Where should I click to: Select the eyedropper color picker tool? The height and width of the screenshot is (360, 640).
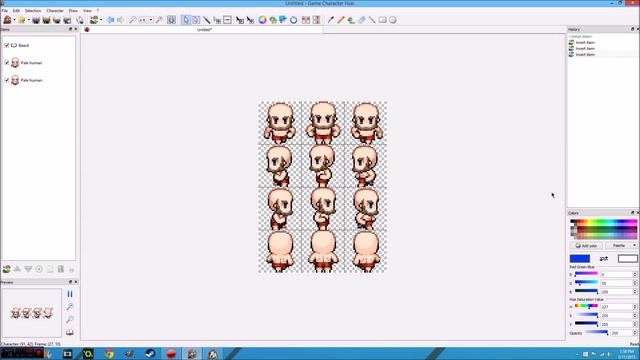point(331,20)
